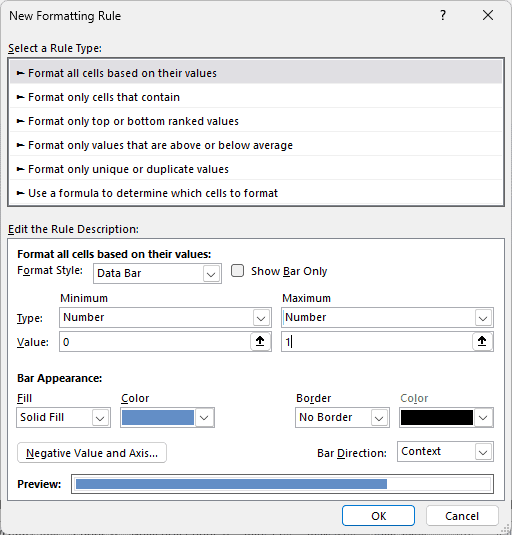This screenshot has width=512, height=535.
Task: Close the New Formatting Rule dialog
Action: tap(488, 15)
